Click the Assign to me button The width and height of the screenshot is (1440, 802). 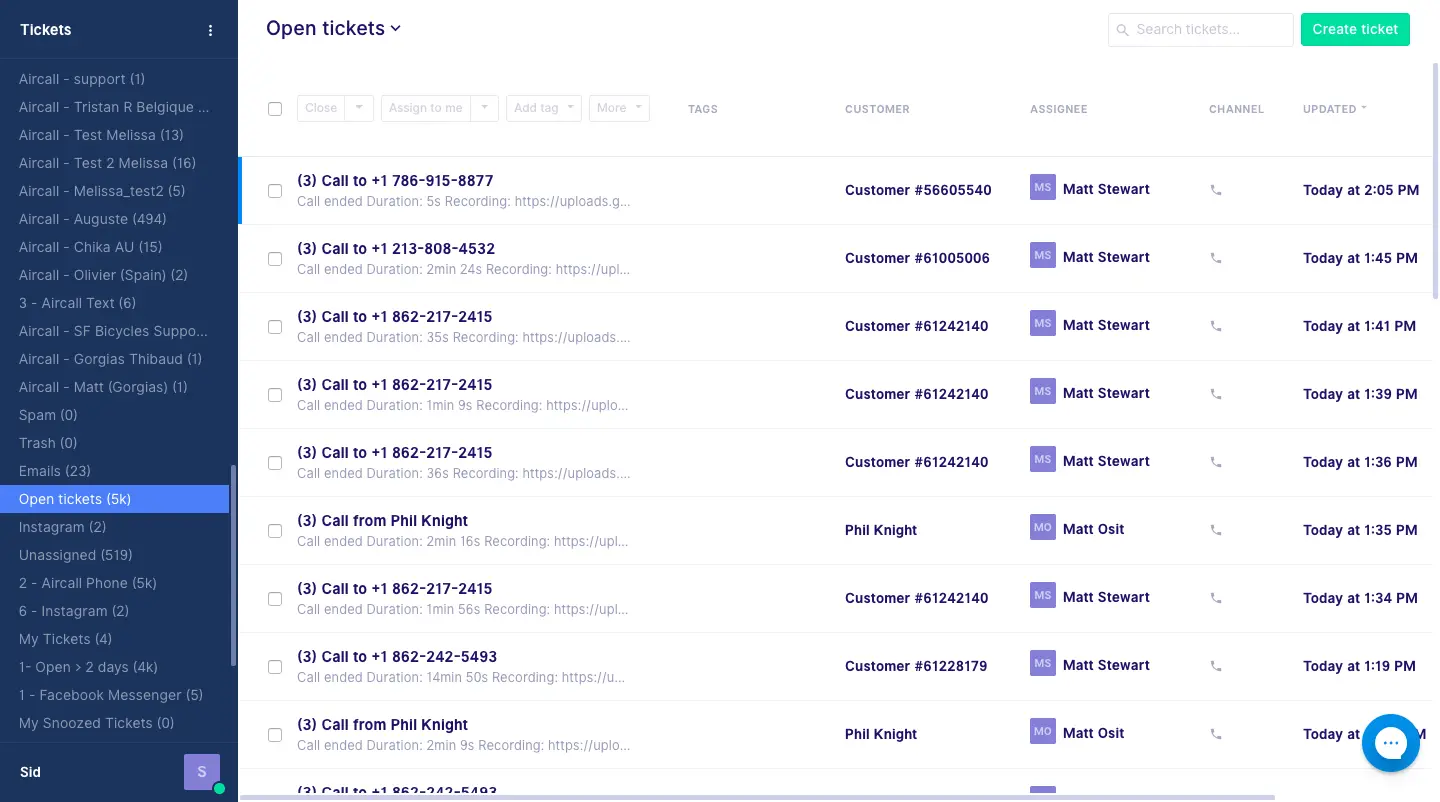click(426, 108)
